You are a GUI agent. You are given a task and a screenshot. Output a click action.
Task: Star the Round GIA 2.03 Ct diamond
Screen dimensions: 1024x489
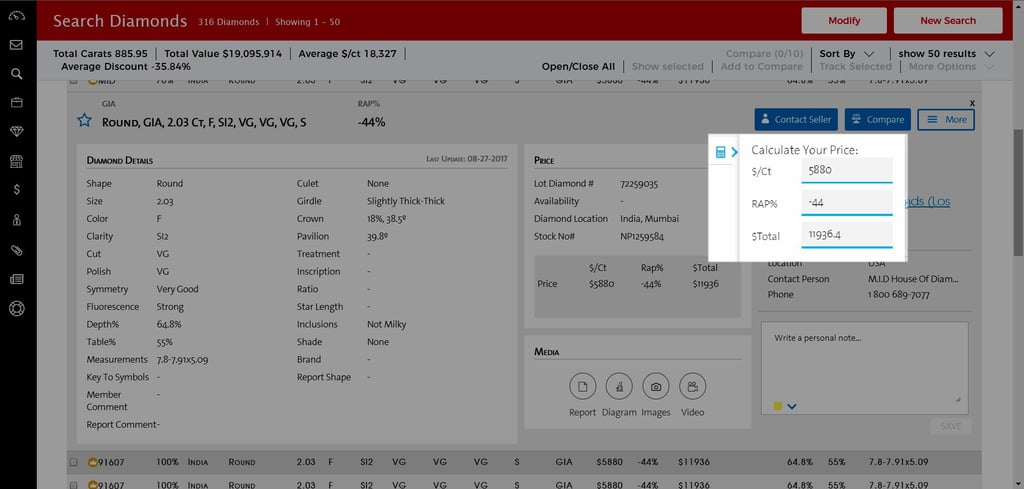(85, 121)
